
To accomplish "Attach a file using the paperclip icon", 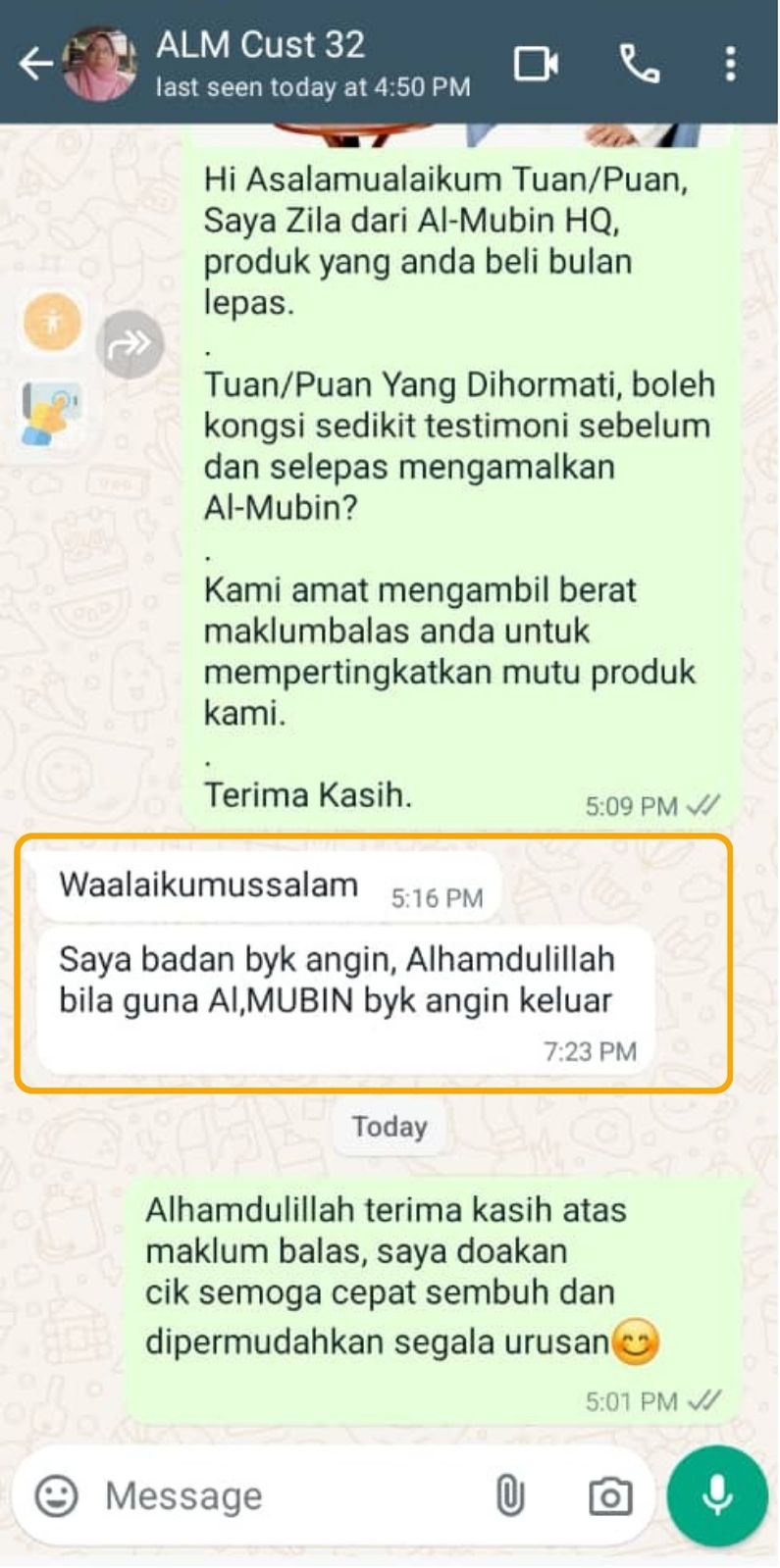I will [509, 1496].
